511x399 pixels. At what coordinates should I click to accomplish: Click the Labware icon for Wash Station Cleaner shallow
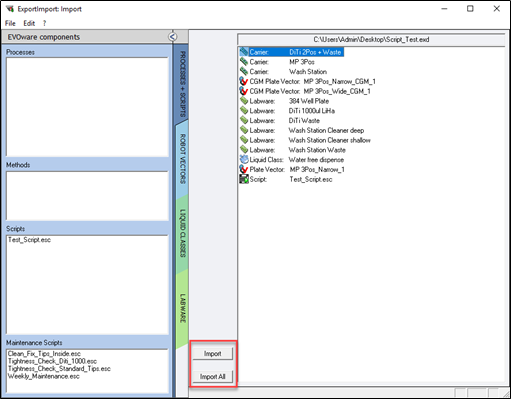click(x=244, y=140)
